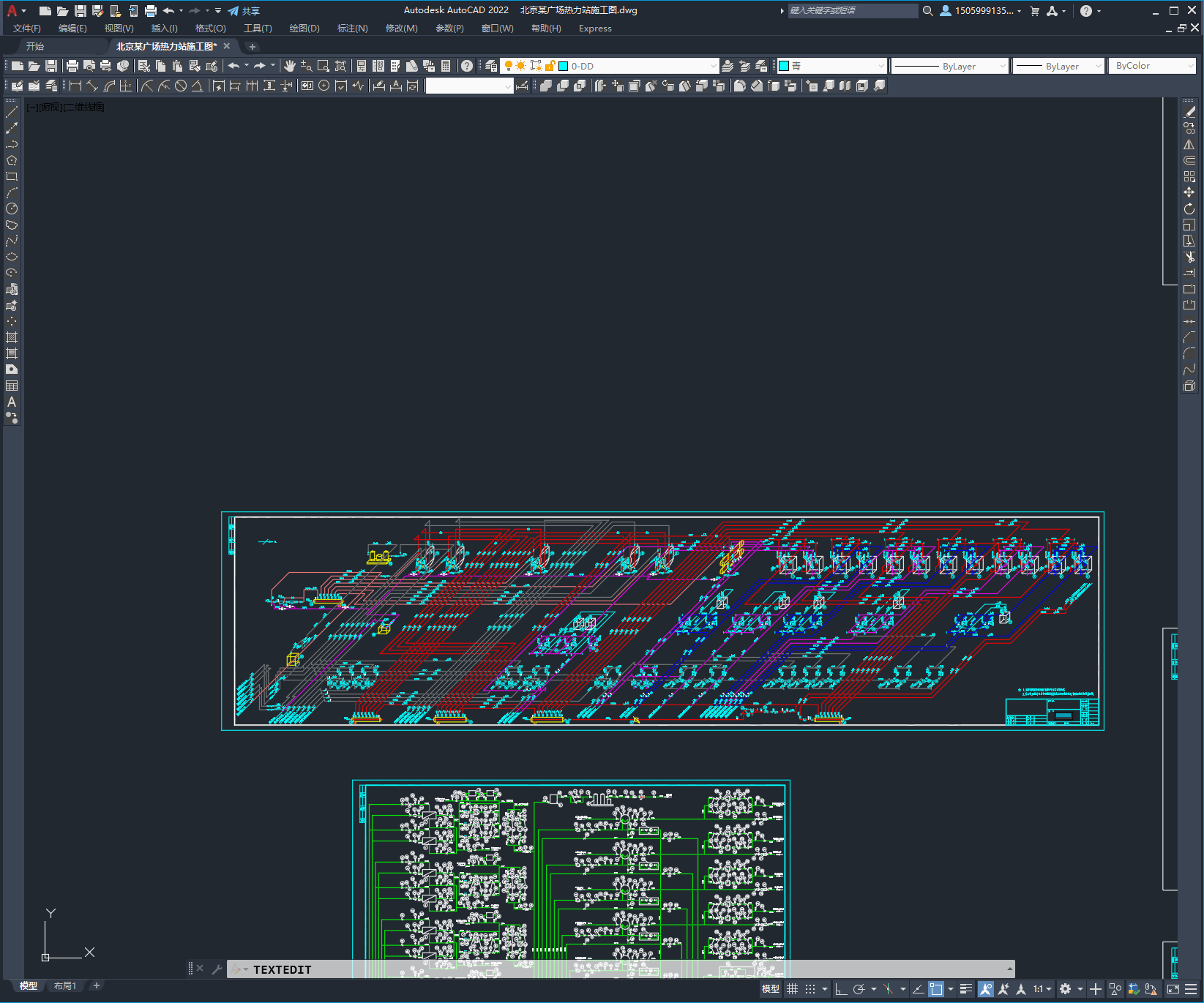Image resolution: width=1204 pixels, height=1003 pixels.
Task: Click the cyan layer color swatch
Action: click(x=564, y=66)
